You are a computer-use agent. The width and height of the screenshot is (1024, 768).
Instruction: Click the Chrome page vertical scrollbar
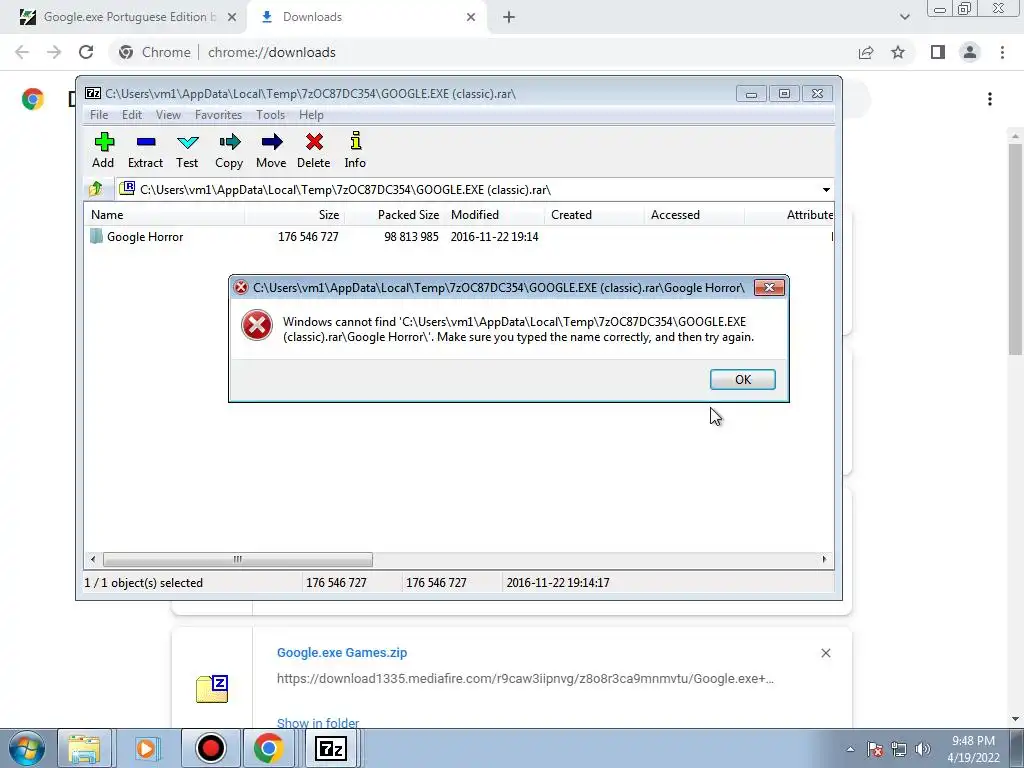pos(1015,249)
